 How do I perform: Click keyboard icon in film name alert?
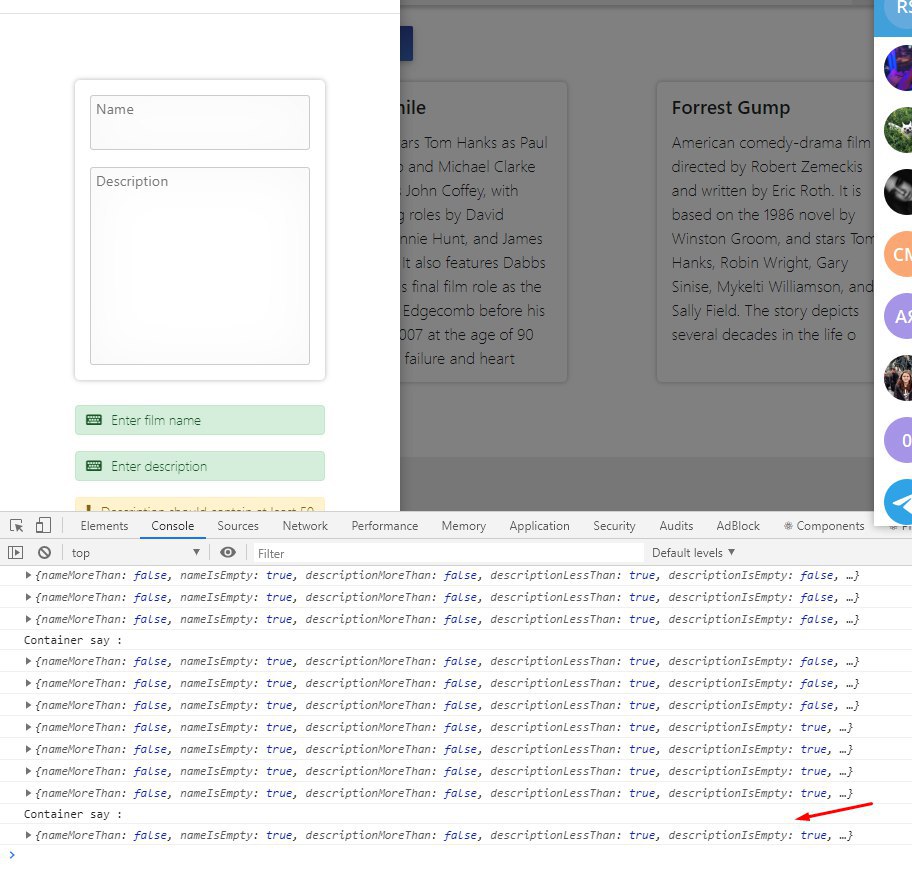click(94, 420)
